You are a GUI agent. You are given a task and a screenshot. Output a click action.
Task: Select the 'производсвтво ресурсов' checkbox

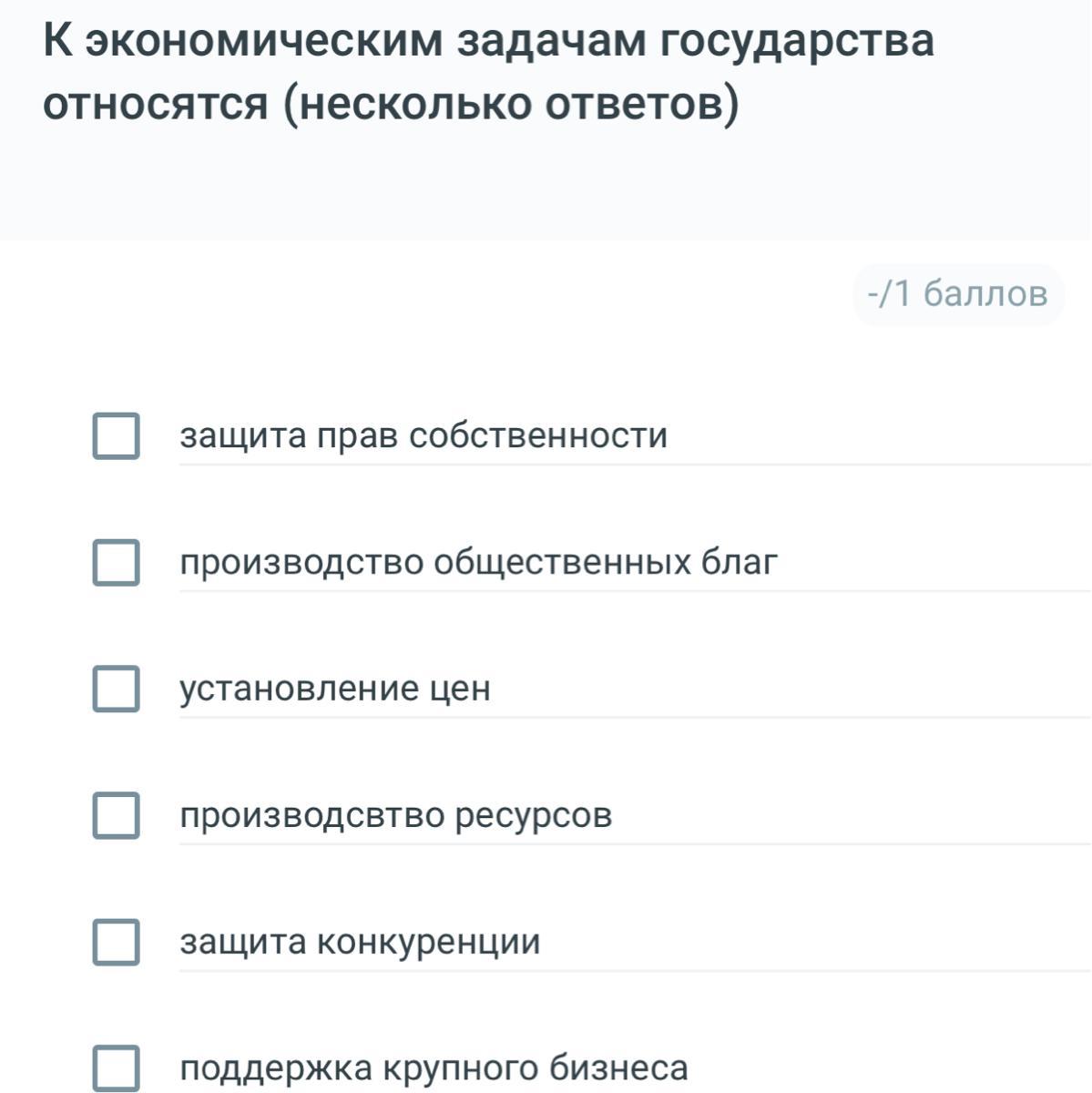[116, 814]
